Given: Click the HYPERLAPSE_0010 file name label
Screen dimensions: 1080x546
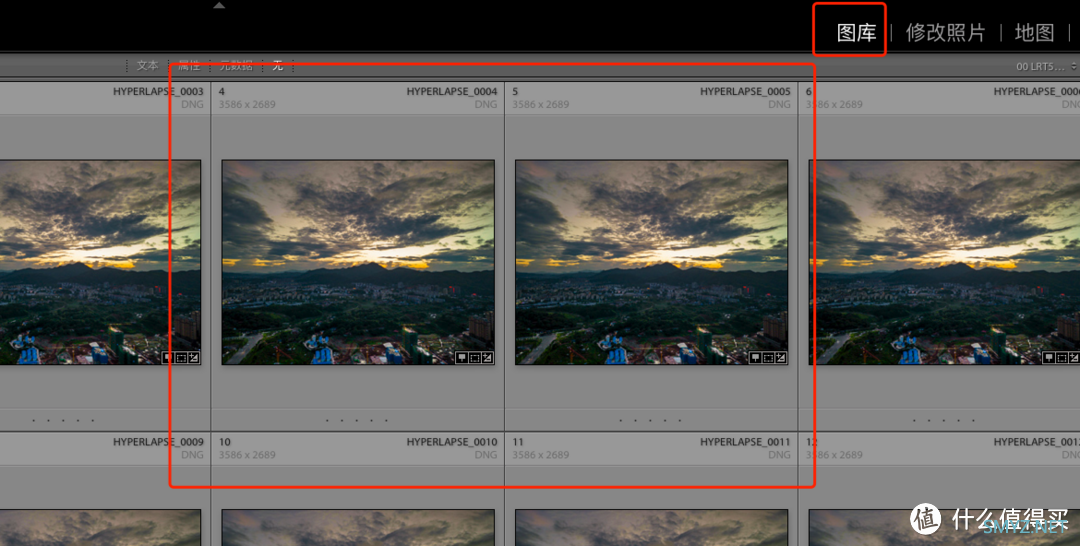Looking at the screenshot, I should pyautogui.click(x=452, y=442).
